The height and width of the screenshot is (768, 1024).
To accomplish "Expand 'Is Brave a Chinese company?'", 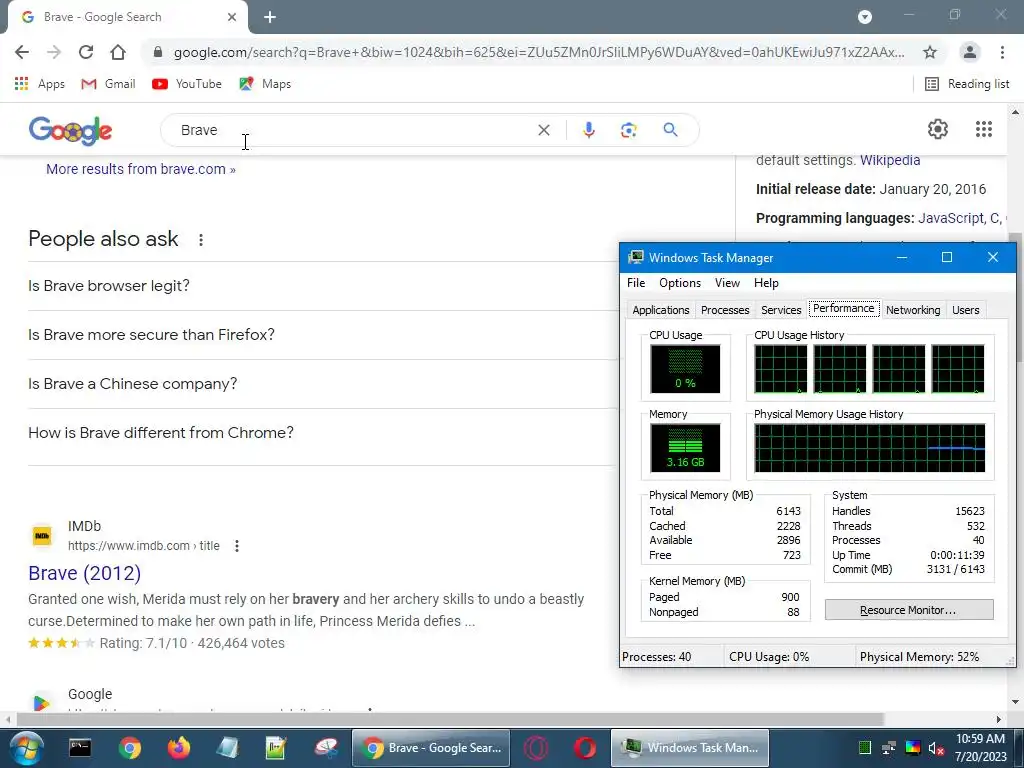I will pos(322,383).
